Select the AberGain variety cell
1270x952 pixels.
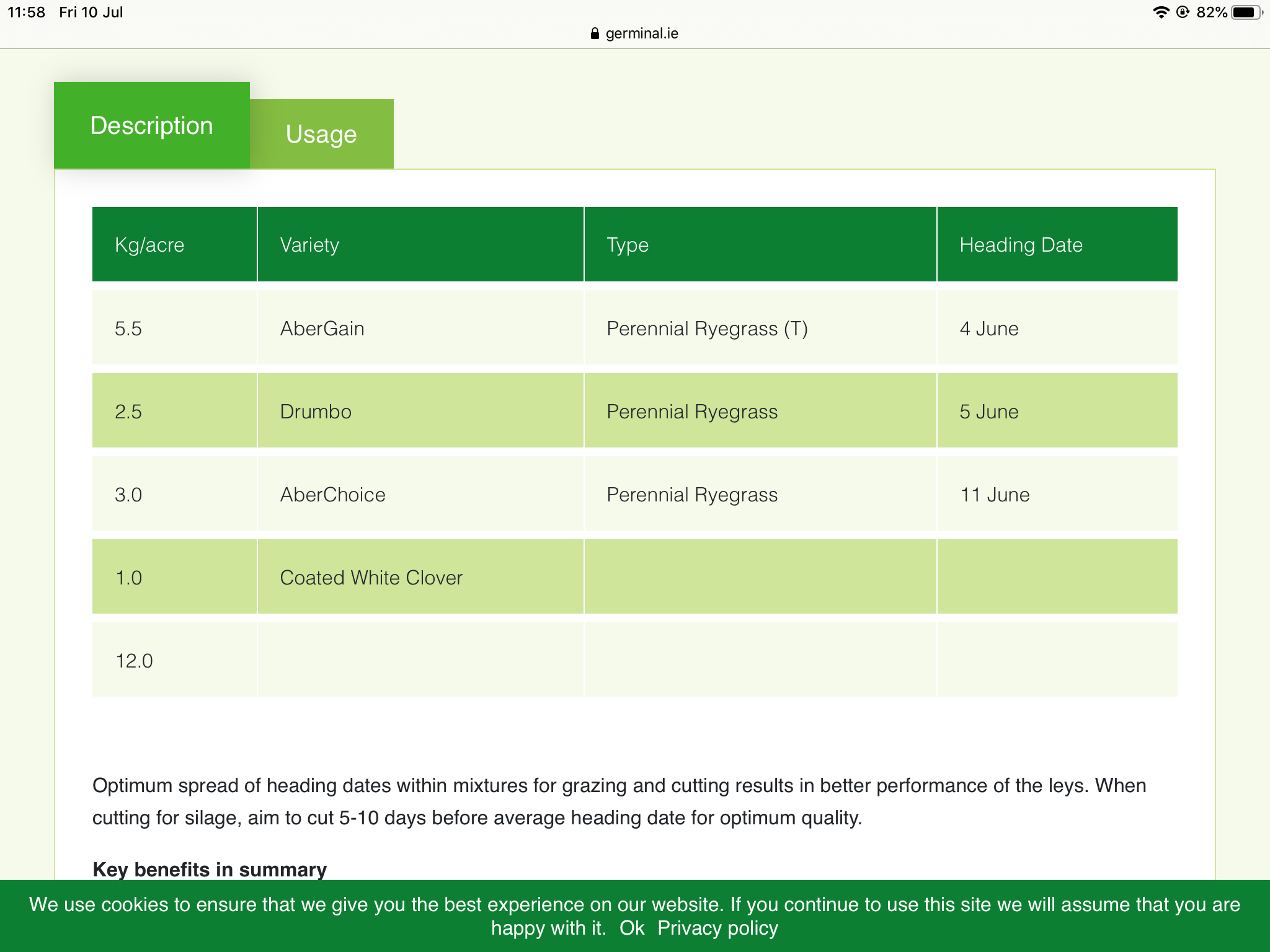322,328
